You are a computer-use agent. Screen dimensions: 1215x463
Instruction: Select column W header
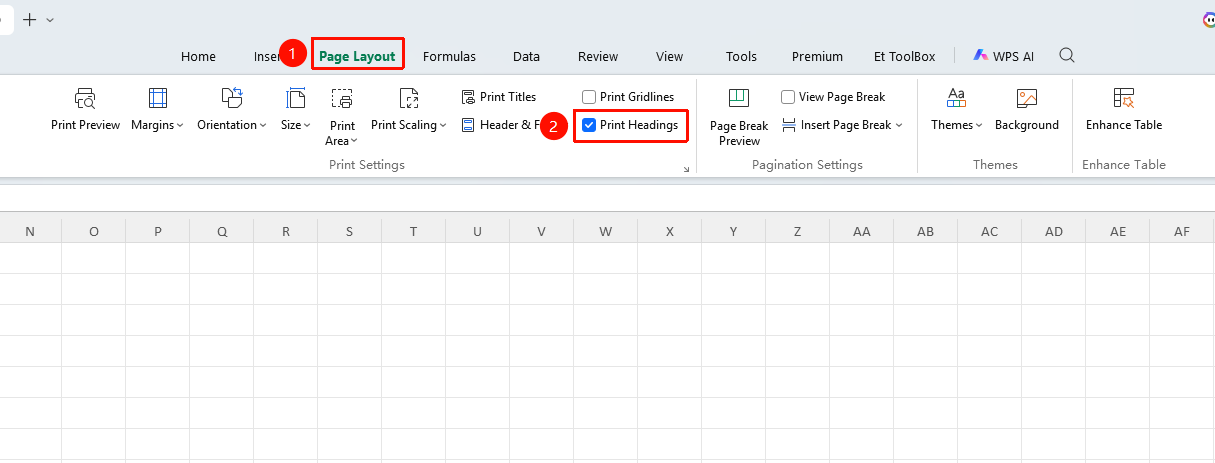point(606,231)
